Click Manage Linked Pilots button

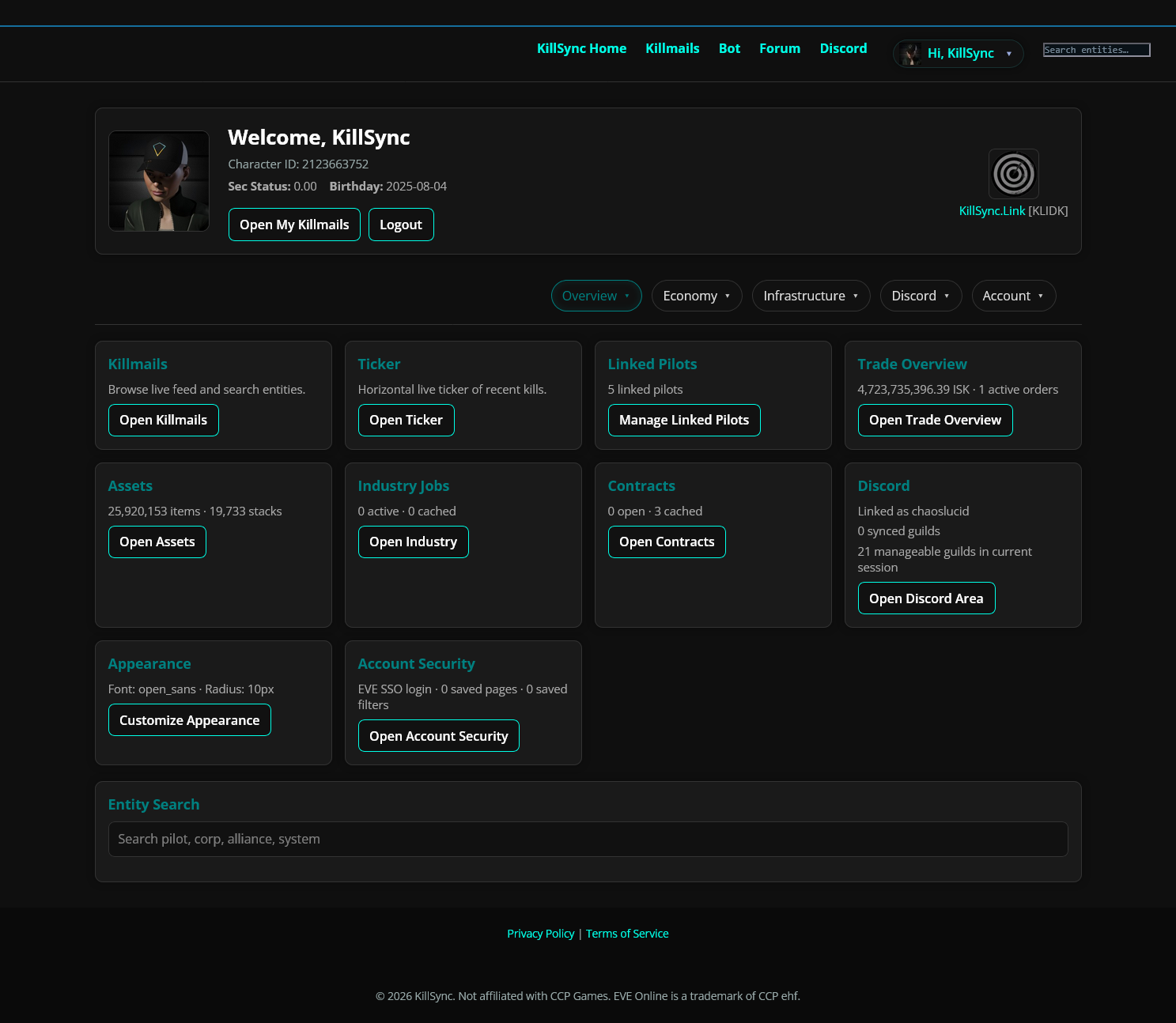[683, 420]
